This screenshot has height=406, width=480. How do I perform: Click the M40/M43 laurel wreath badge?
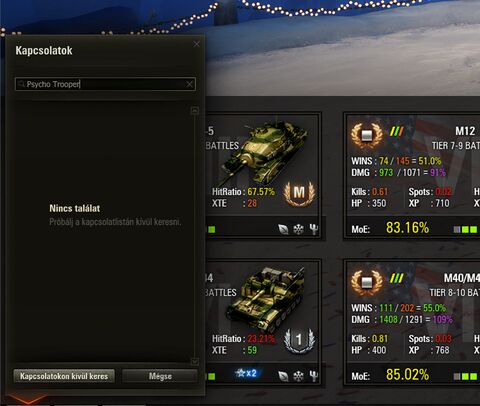[x=367, y=282]
